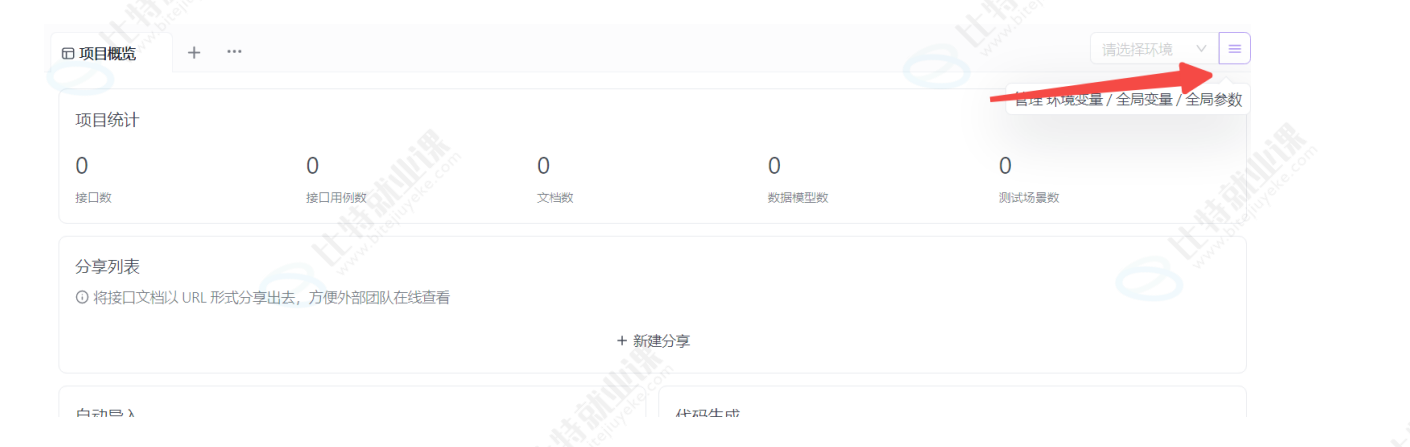
Task: Click the layout icon in 项目概览 tab
Action: (x=68, y=54)
